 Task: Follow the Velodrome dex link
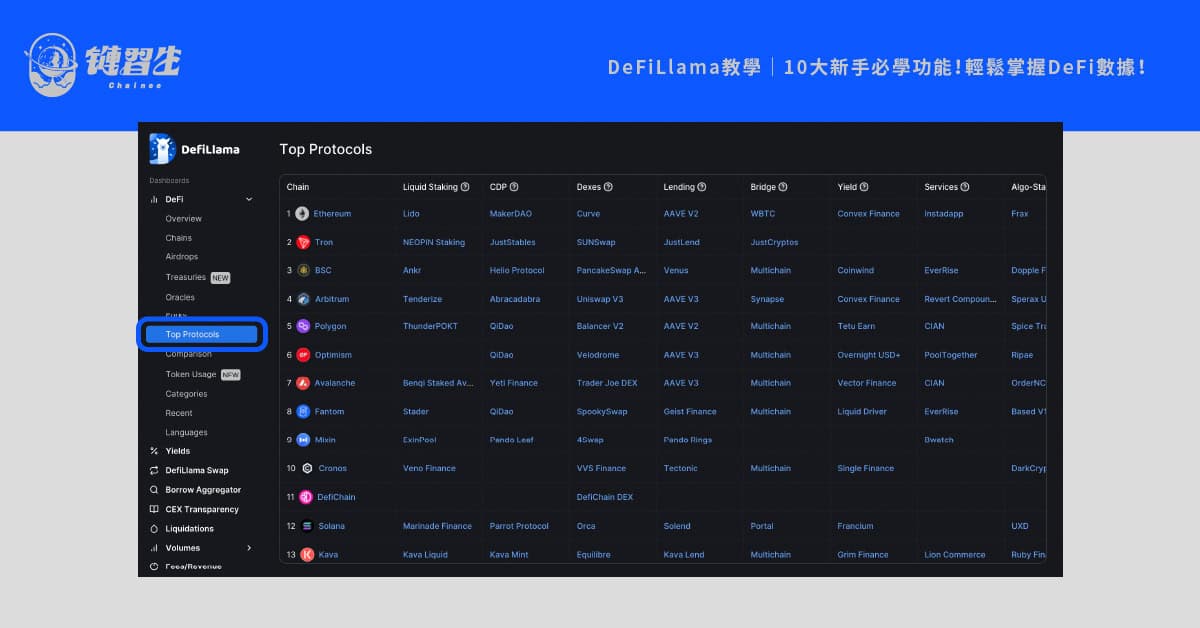pyautogui.click(x=598, y=355)
